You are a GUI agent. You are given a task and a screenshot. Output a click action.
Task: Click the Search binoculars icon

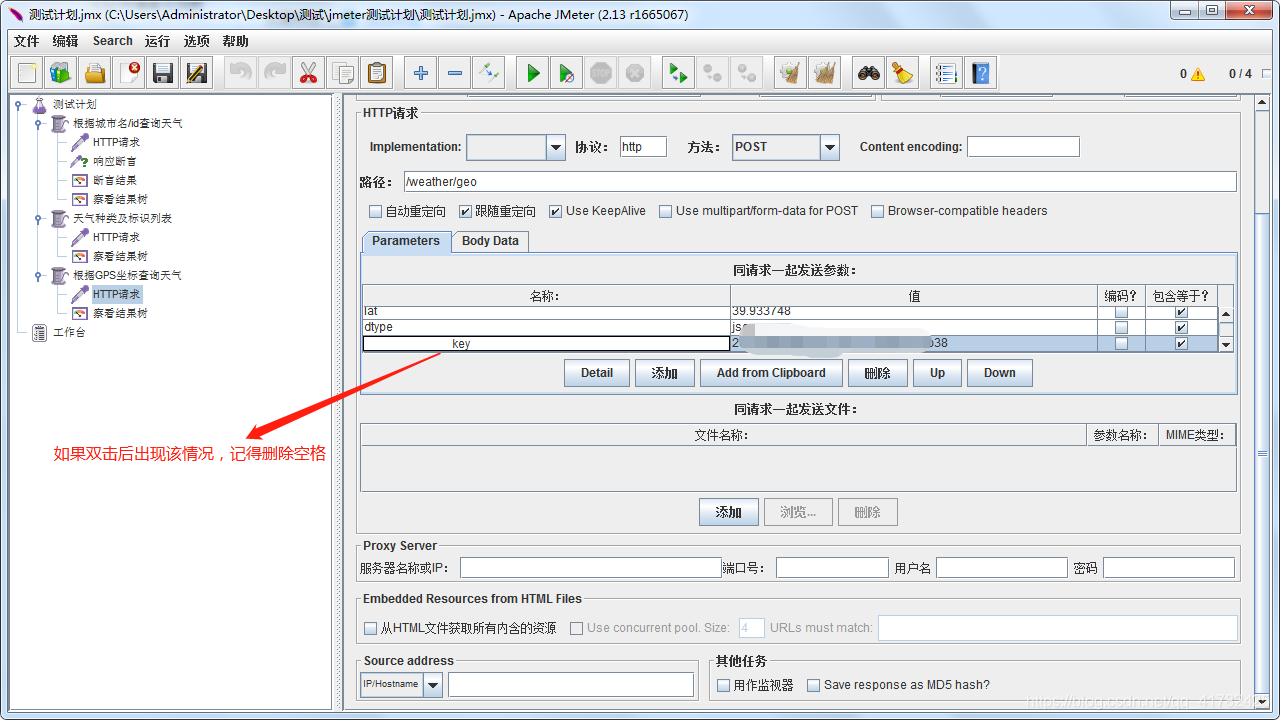point(869,73)
